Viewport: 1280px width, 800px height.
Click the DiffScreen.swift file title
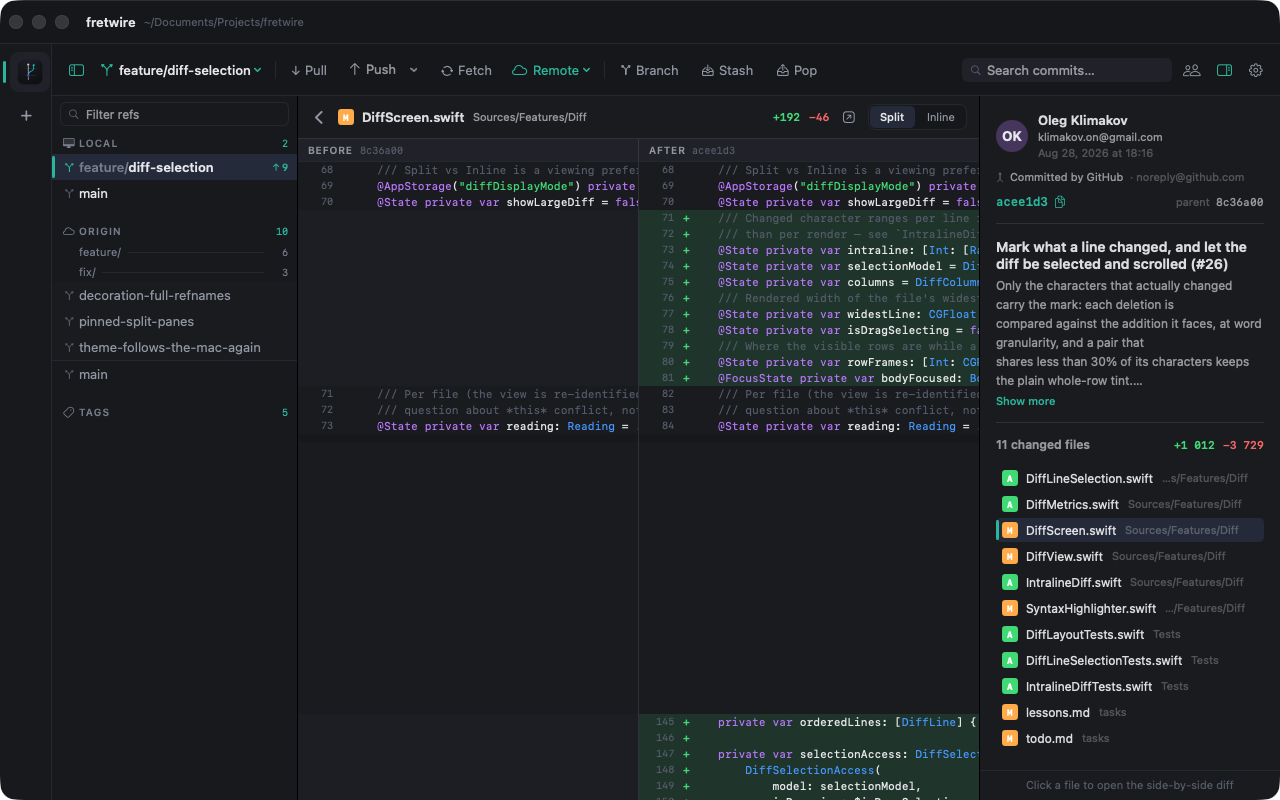click(x=413, y=117)
